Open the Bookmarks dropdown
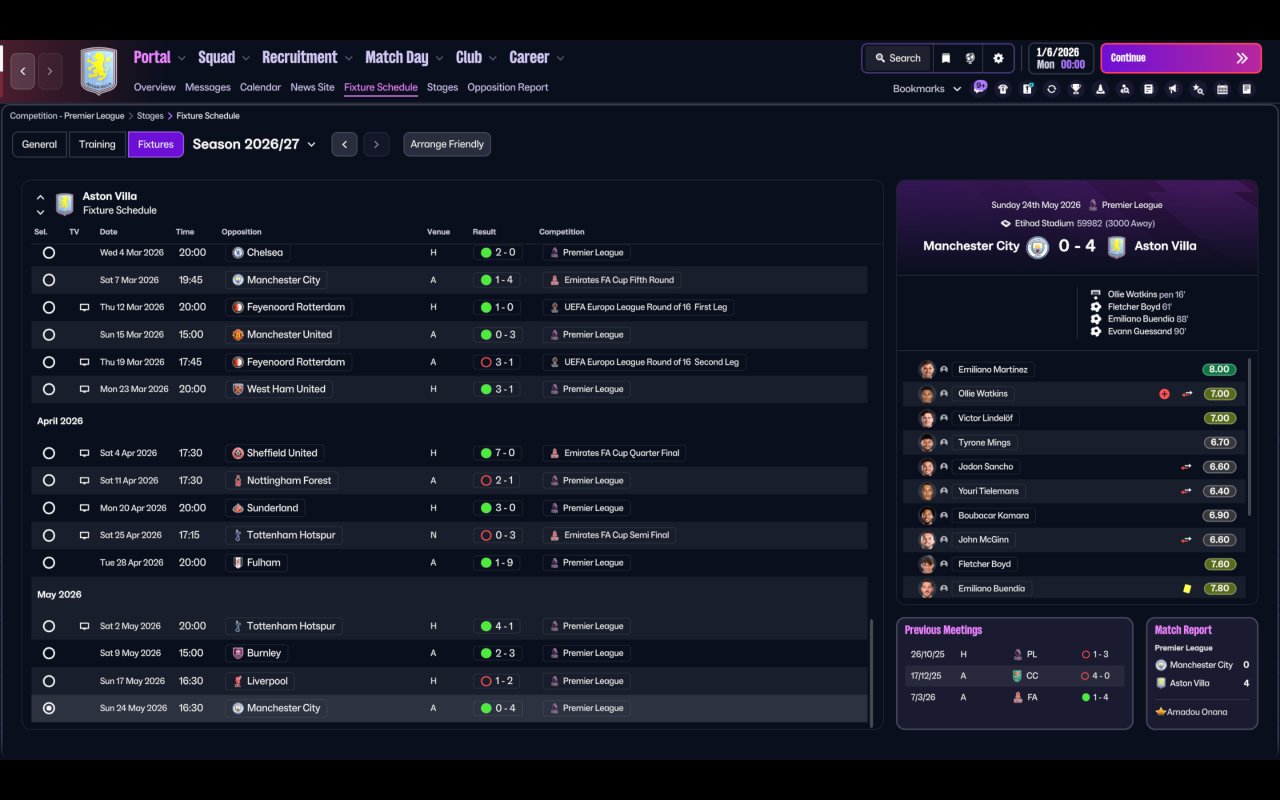Viewport: 1280px width, 800px height. pos(927,89)
